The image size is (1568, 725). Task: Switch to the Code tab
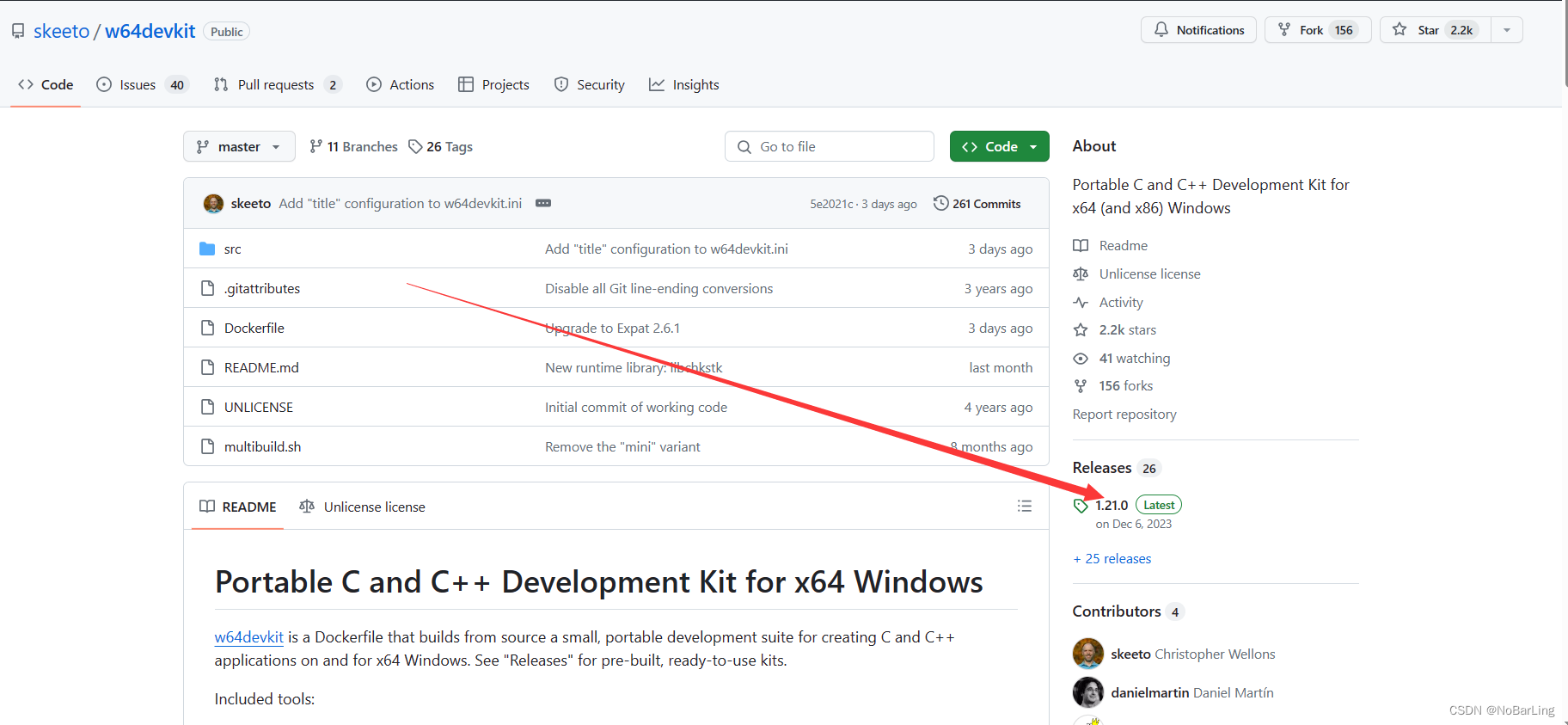click(x=46, y=84)
